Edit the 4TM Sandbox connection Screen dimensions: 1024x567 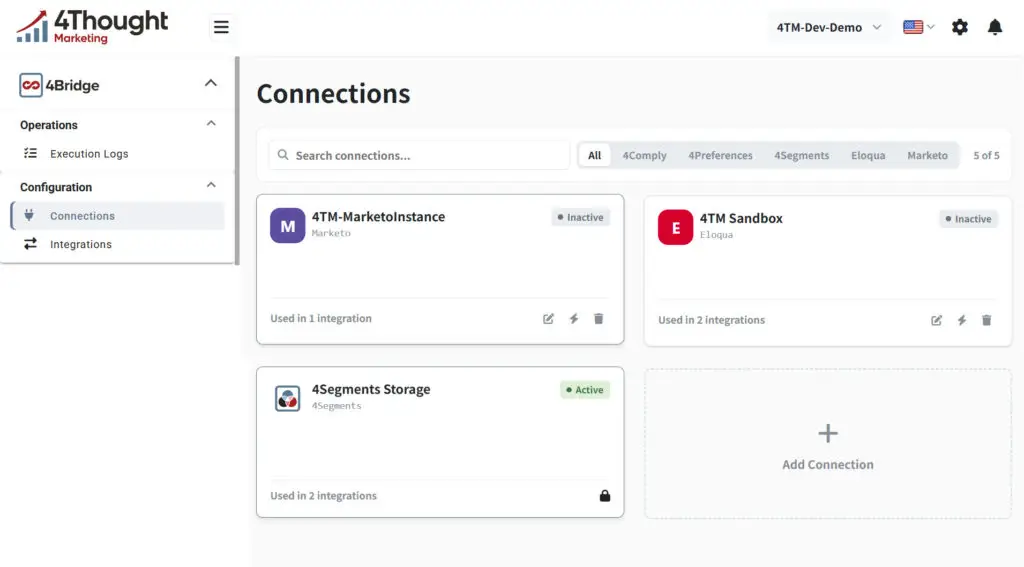pos(936,320)
